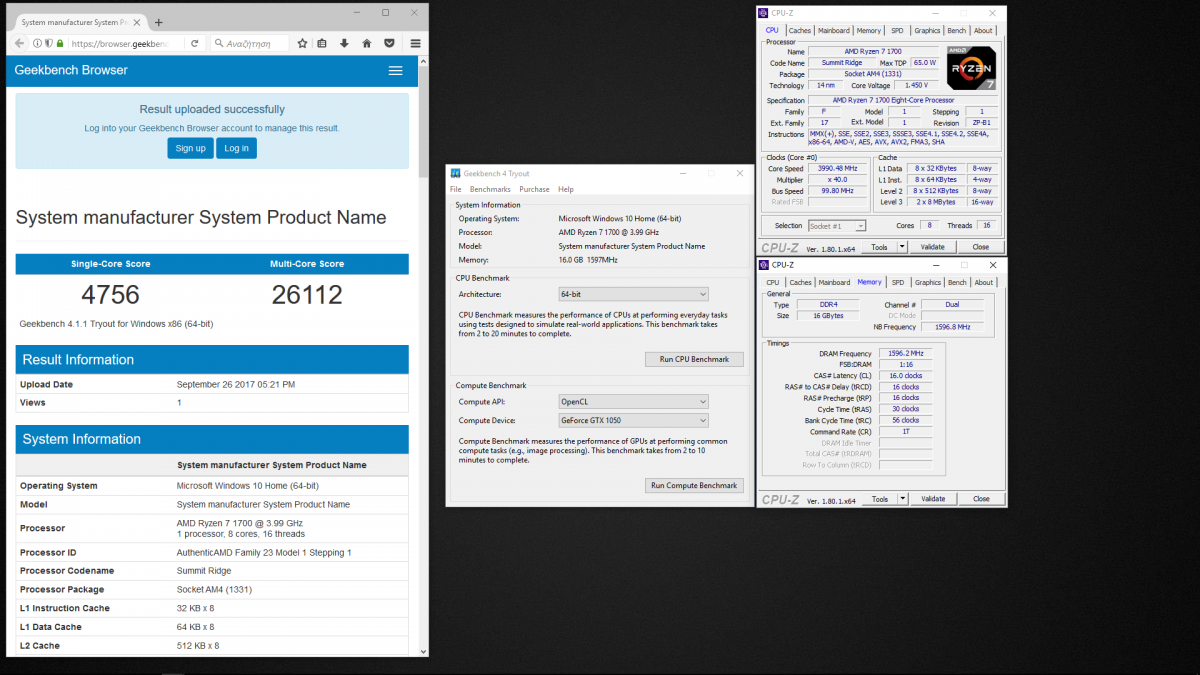The height and width of the screenshot is (675, 1200).
Task: Click the AMD Ryzen 7 logo in CPU-Z
Action: point(969,66)
